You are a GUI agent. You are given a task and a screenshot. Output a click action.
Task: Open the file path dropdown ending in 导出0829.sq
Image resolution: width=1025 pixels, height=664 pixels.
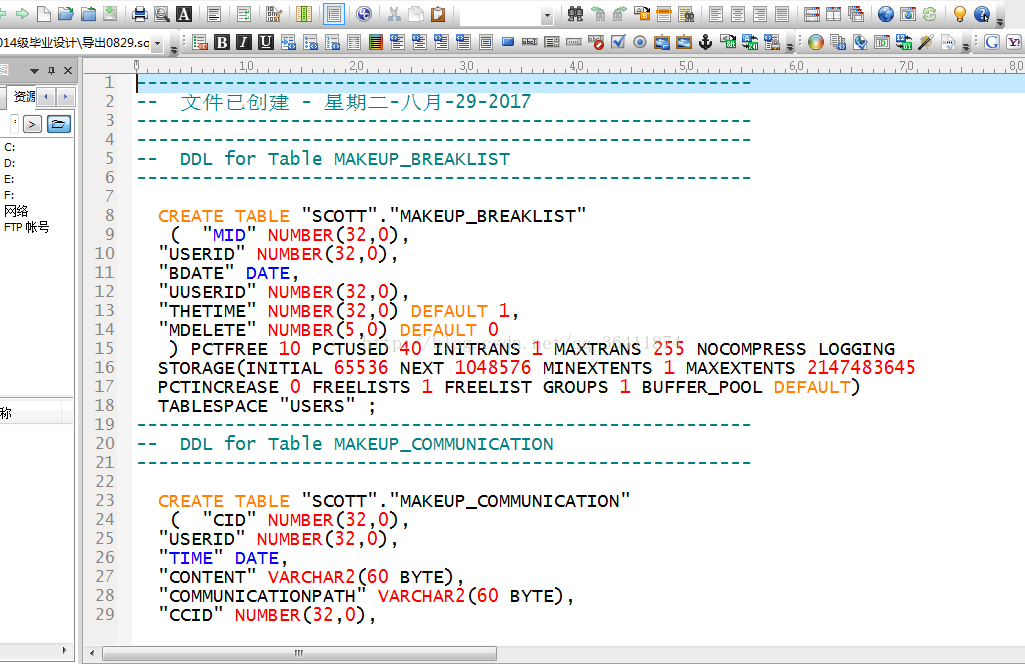click(157, 43)
